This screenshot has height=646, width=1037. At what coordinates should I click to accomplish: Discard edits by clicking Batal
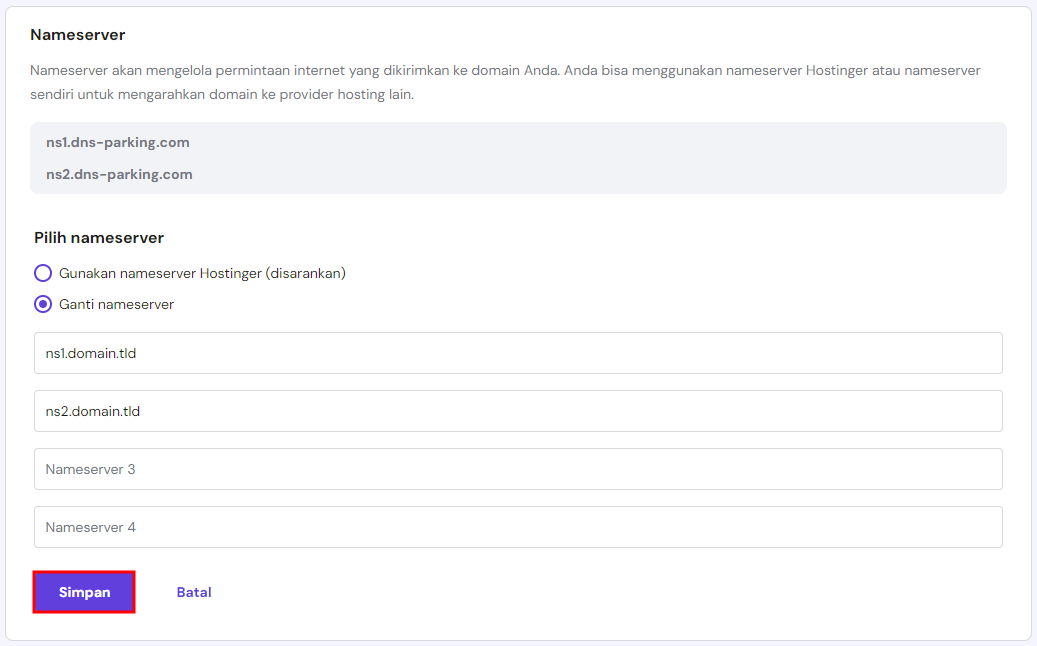[x=194, y=592]
